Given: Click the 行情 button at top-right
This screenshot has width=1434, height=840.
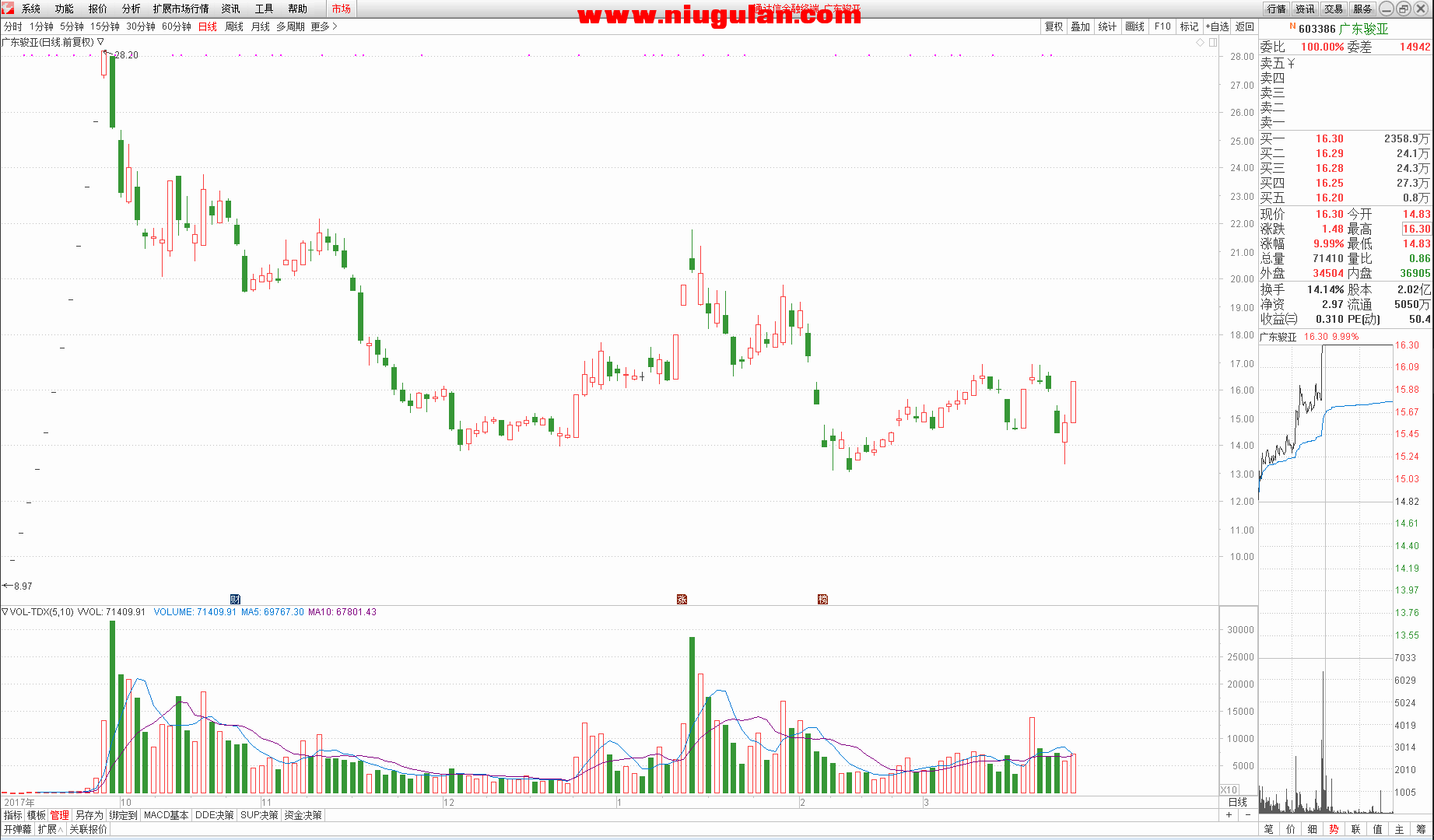Looking at the screenshot, I should [x=1277, y=9].
